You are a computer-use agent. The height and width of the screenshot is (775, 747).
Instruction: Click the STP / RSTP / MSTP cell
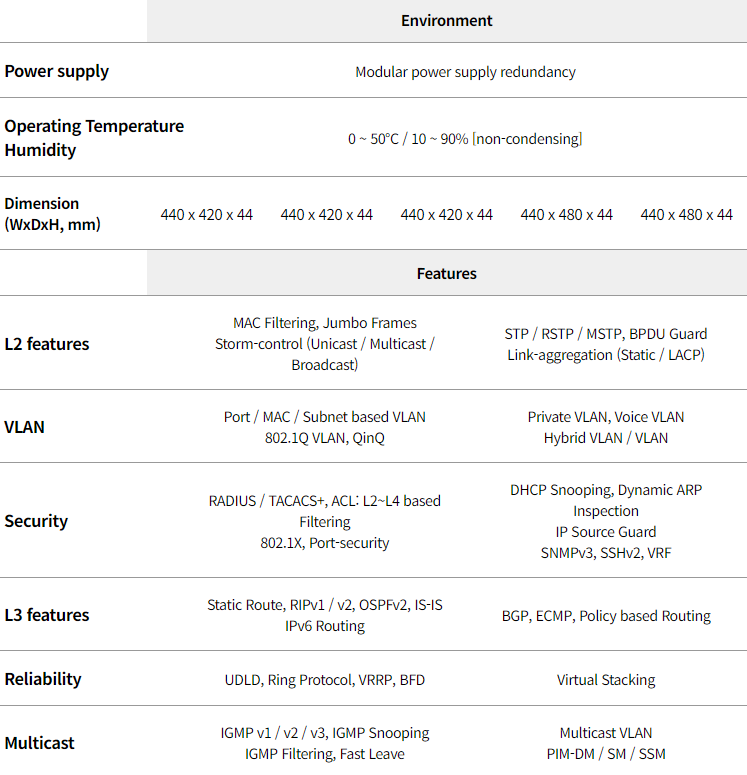click(x=606, y=344)
